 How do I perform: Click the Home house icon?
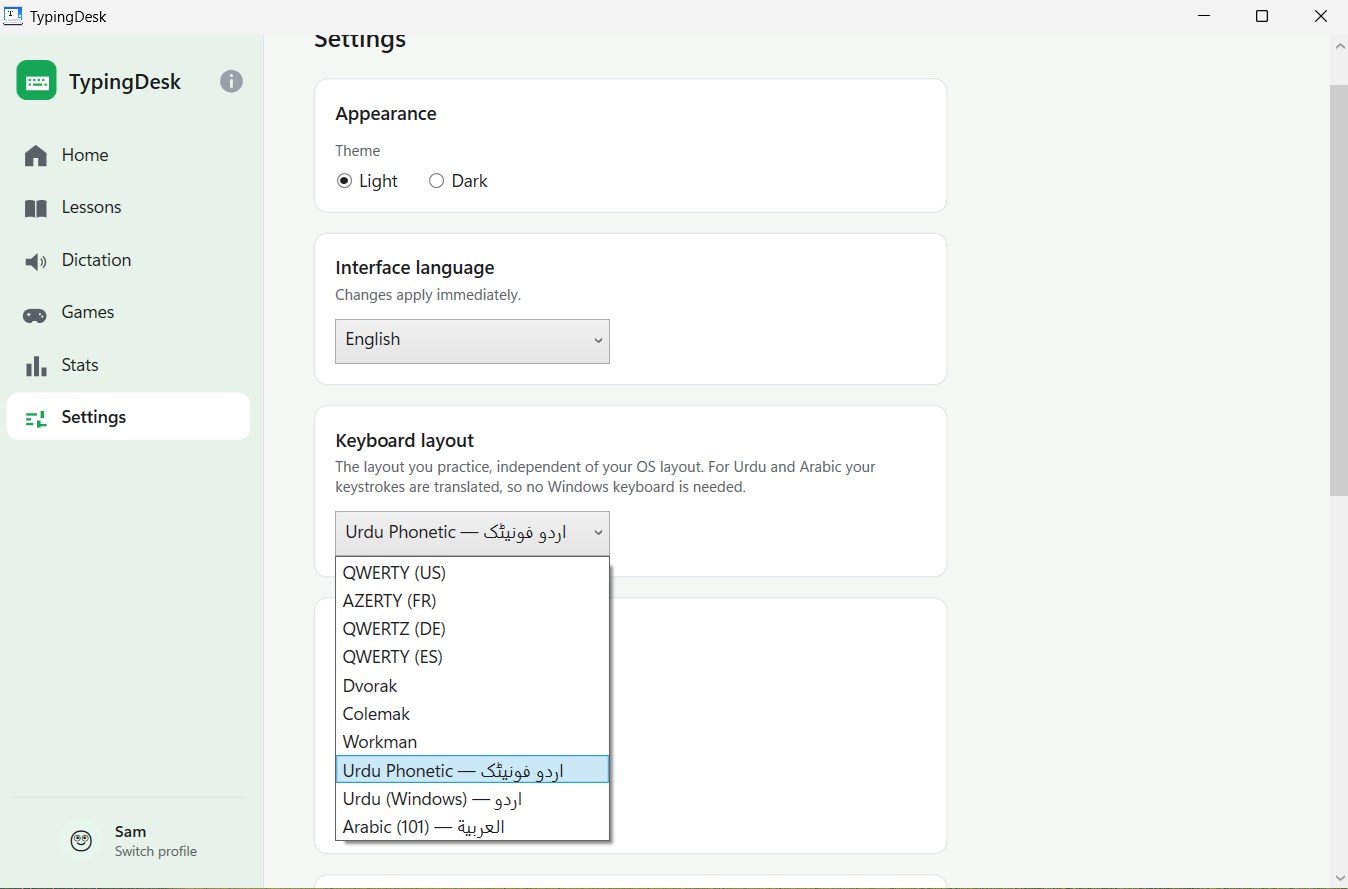[x=36, y=155]
